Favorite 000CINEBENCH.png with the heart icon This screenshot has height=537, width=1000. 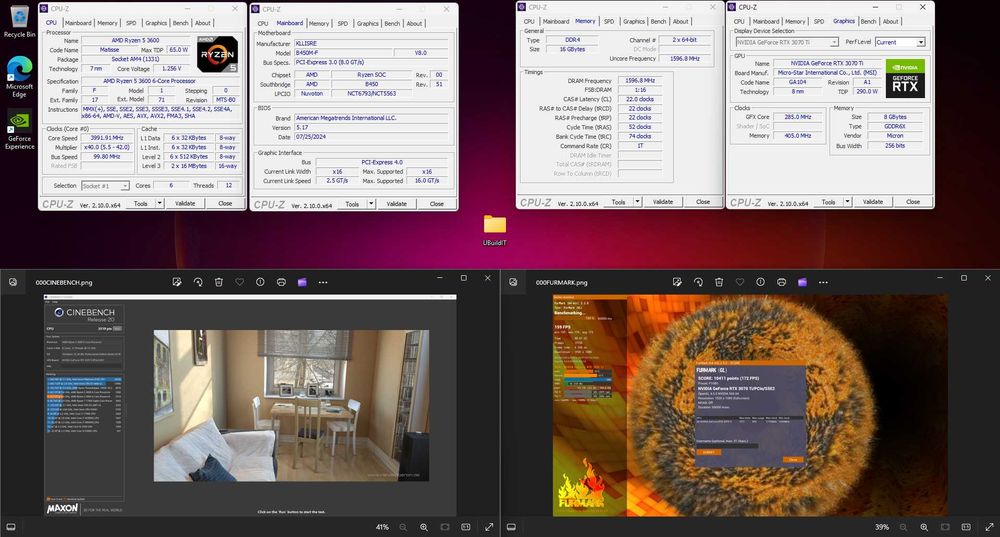(239, 282)
